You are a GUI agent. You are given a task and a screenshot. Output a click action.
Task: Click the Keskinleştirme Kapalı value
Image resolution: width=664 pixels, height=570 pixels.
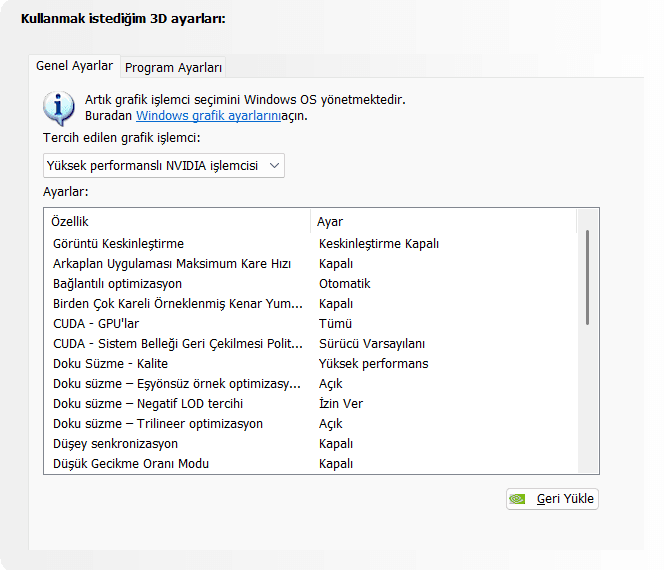coord(379,244)
